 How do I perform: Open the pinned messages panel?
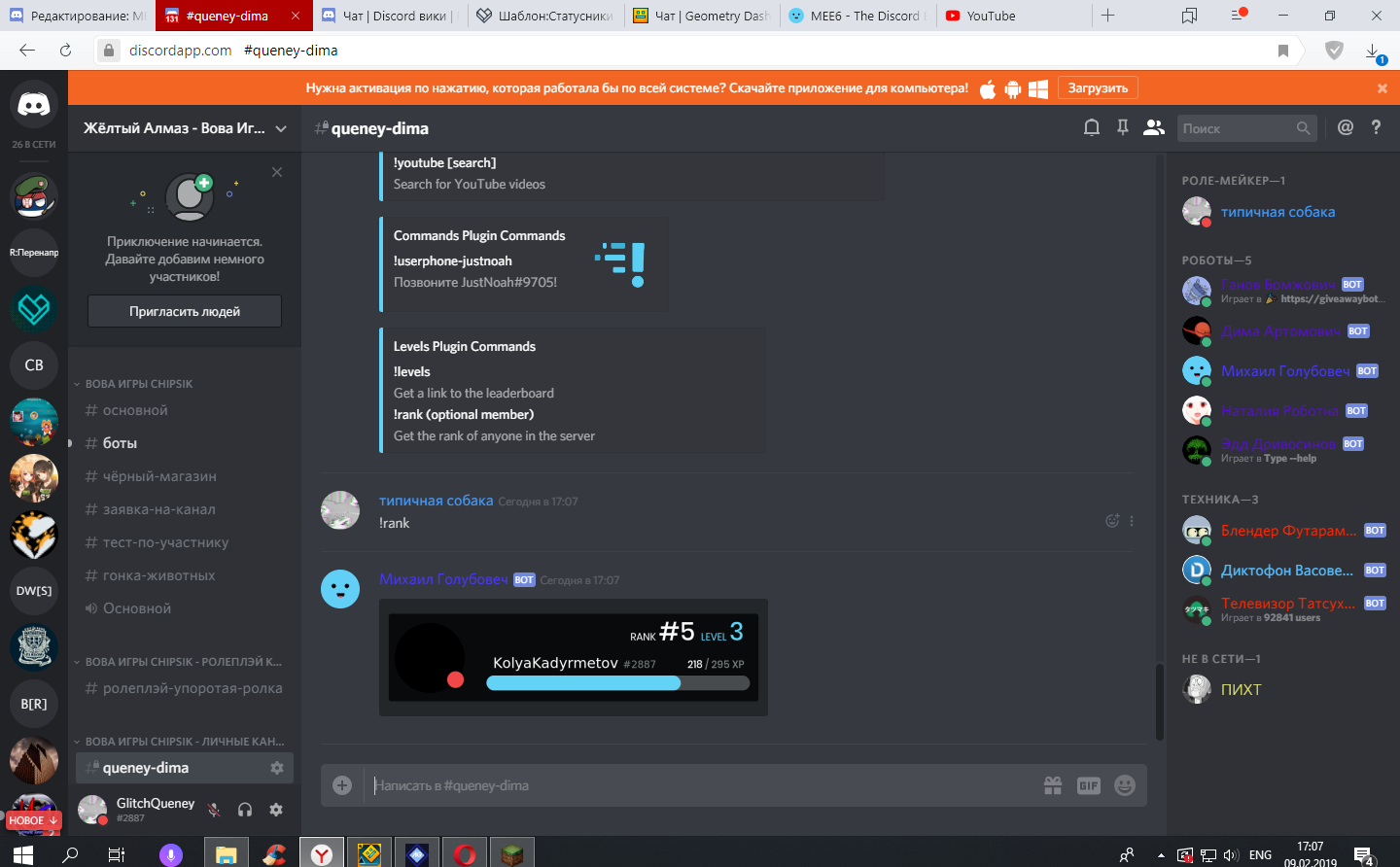(x=1122, y=127)
